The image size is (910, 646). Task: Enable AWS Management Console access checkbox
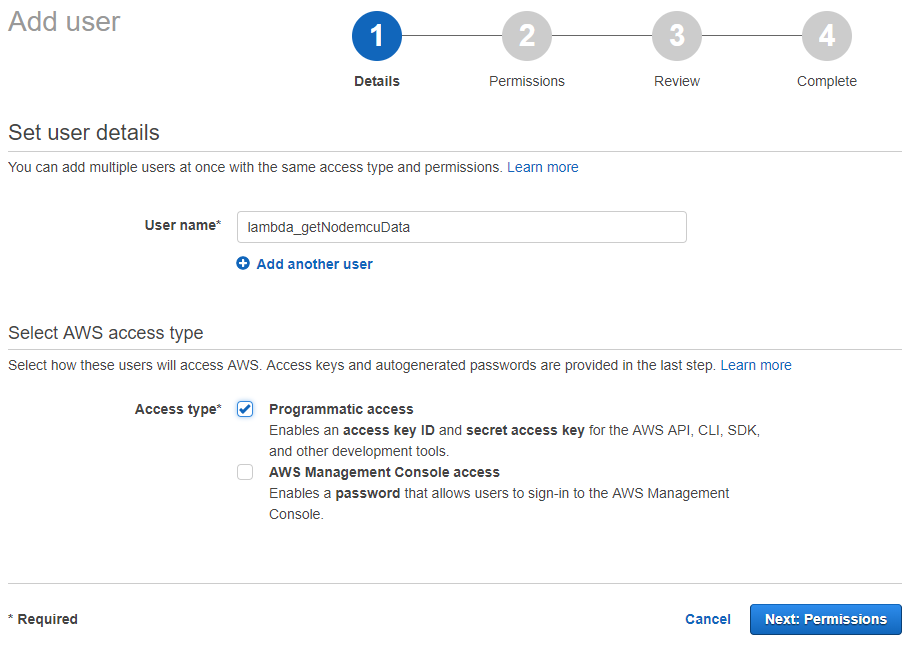(245, 472)
